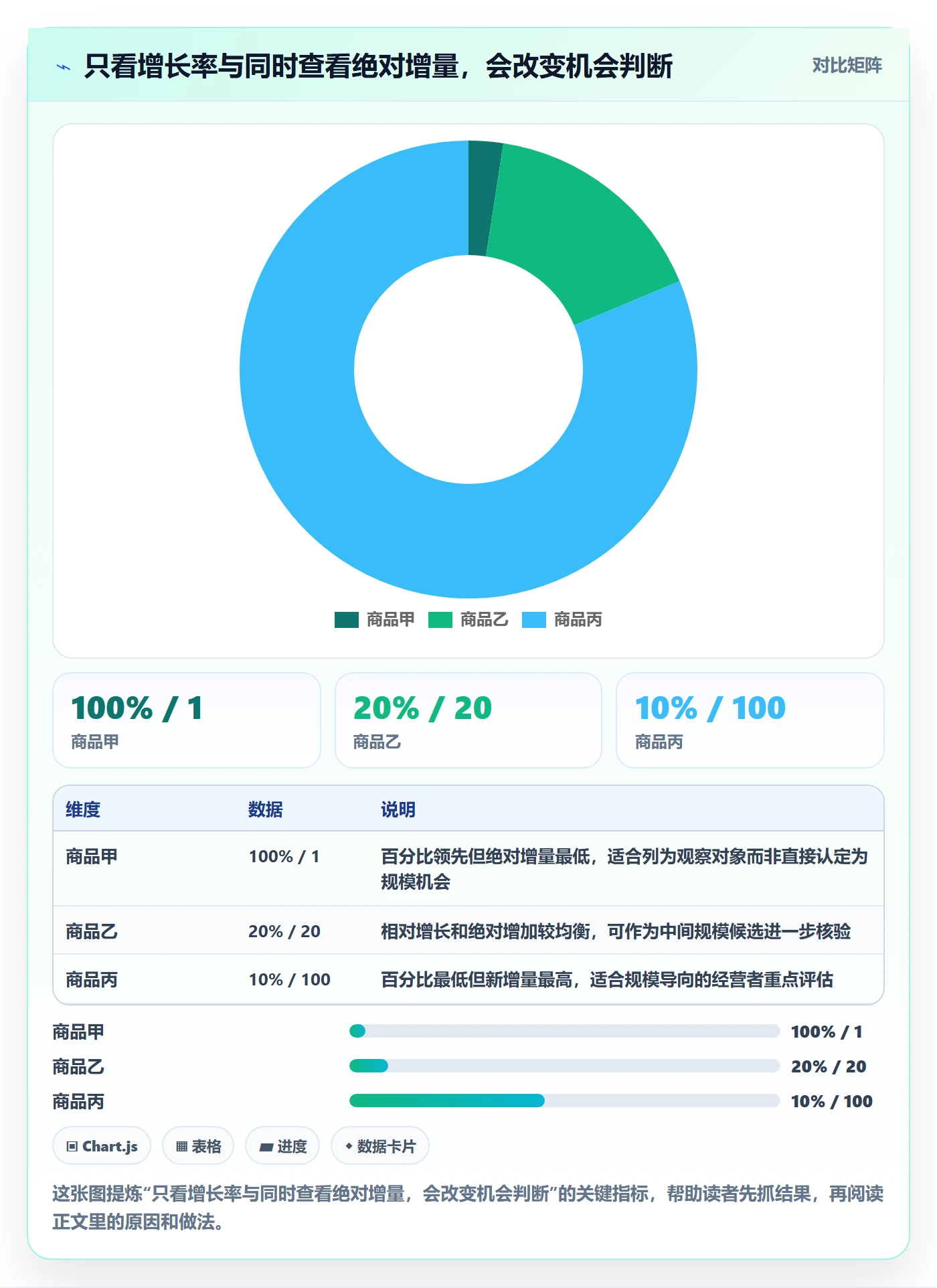The height and width of the screenshot is (1288, 937).
Task: Click the 商品丙 progress bar
Action: [565, 1101]
